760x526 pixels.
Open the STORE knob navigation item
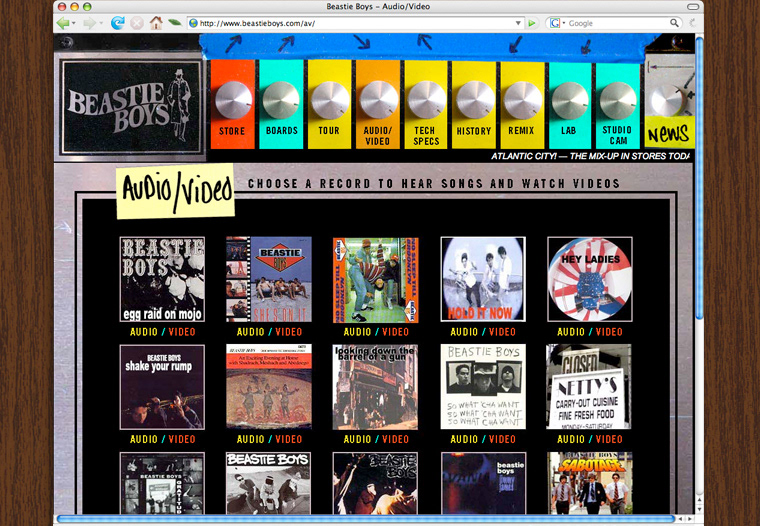pos(232,104)
